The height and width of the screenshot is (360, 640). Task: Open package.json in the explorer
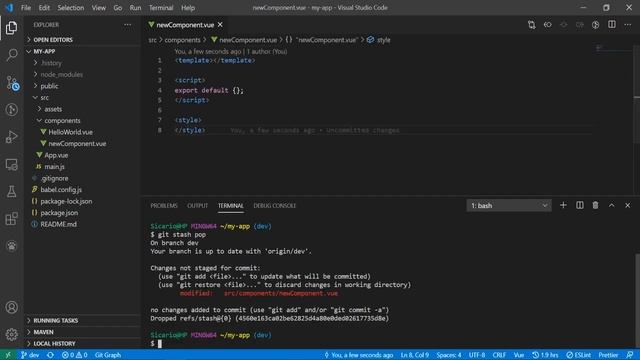coord(82,213)
